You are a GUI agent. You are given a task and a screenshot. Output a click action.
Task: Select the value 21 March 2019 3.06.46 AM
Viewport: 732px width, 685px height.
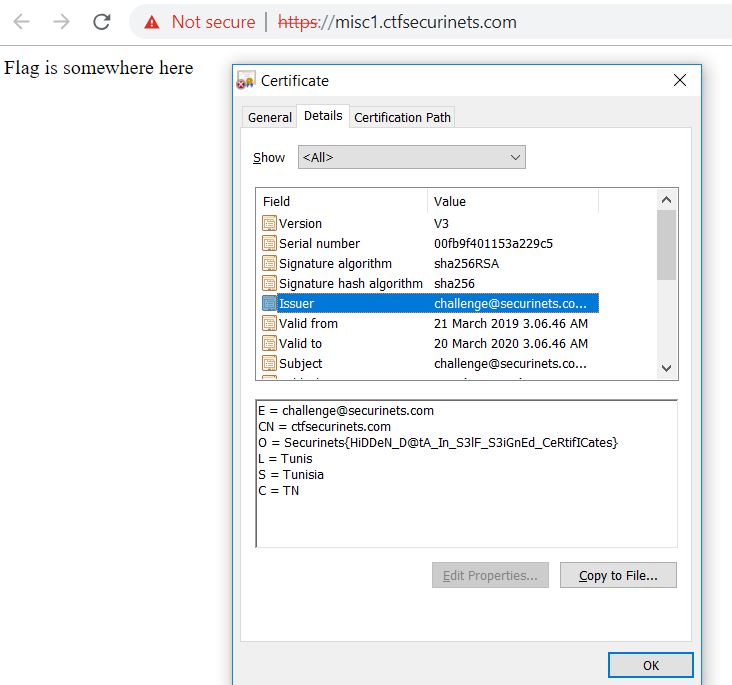511,323
